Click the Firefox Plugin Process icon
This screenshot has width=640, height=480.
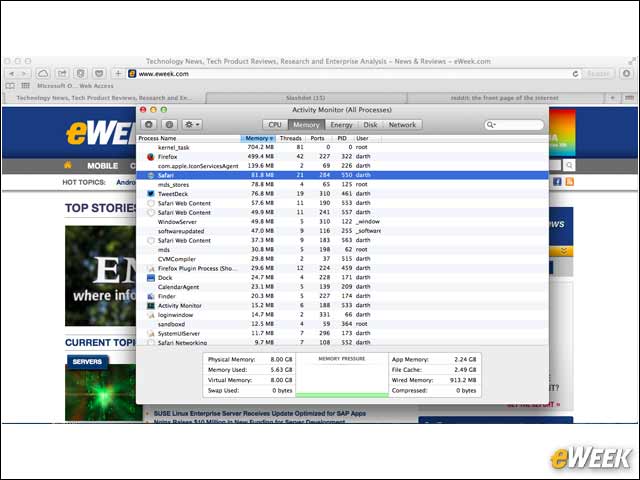point(151,269)
